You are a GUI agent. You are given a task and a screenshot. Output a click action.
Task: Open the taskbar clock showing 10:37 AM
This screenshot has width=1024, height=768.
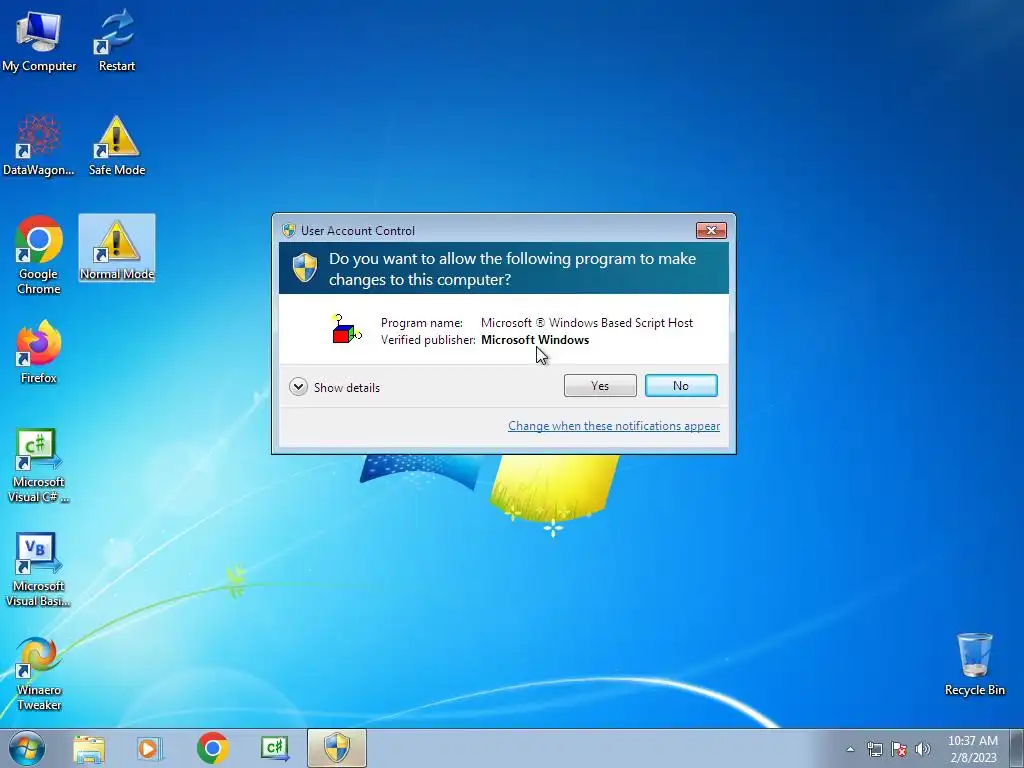[x=972, y=749]
